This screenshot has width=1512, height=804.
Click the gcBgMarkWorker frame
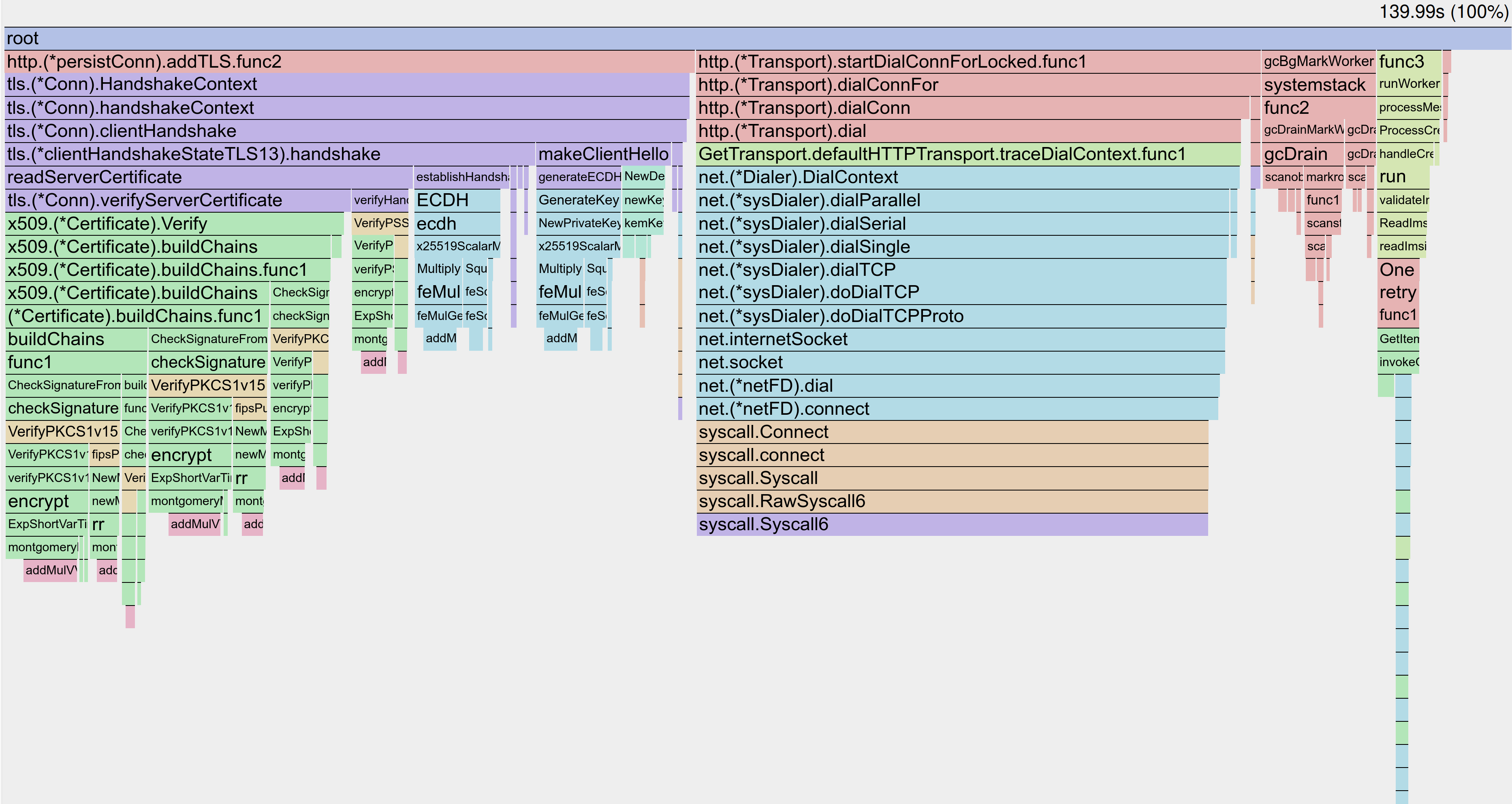1318,62
